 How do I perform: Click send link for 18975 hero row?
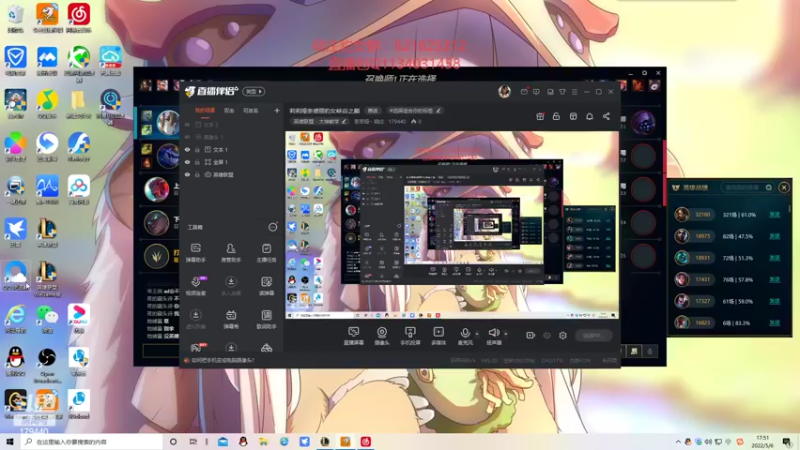774,236
